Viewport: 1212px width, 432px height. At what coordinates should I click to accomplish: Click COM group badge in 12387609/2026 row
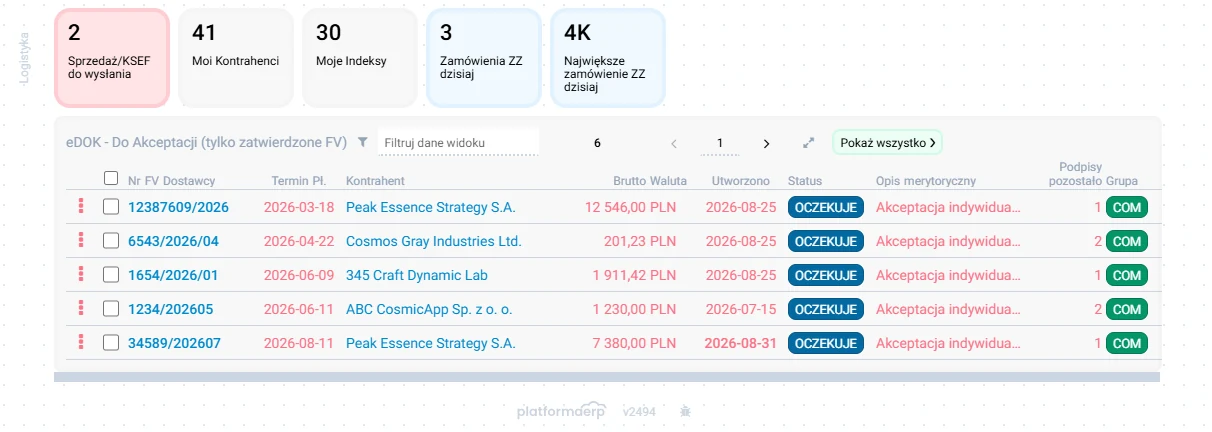tap(1127, 207)
